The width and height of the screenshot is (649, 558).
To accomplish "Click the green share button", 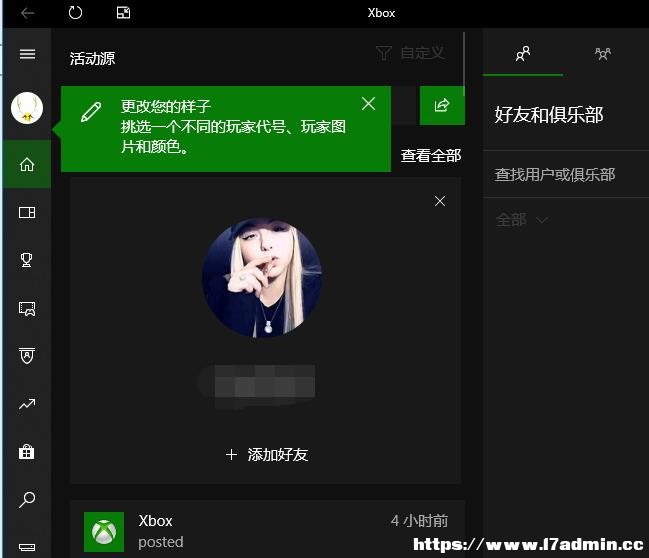I will pos(442,105).
